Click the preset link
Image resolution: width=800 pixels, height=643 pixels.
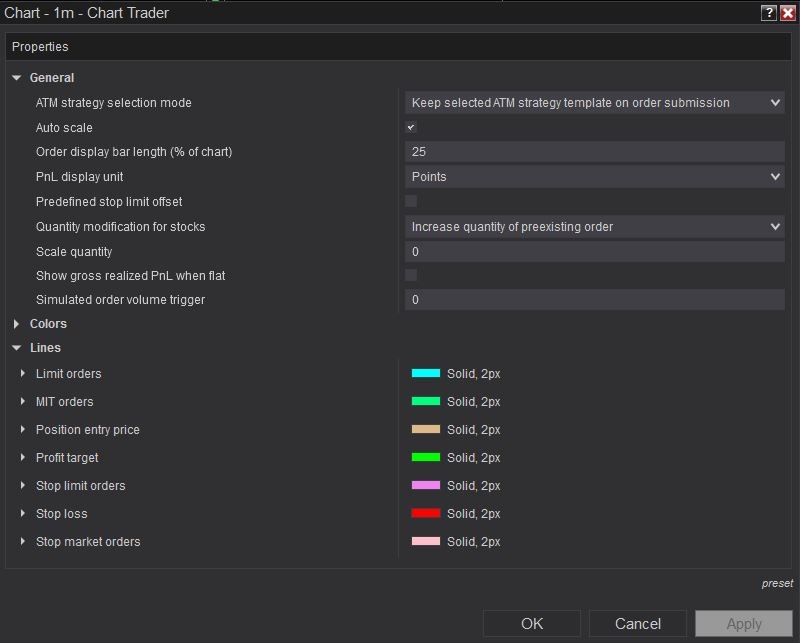coord(777,583)
